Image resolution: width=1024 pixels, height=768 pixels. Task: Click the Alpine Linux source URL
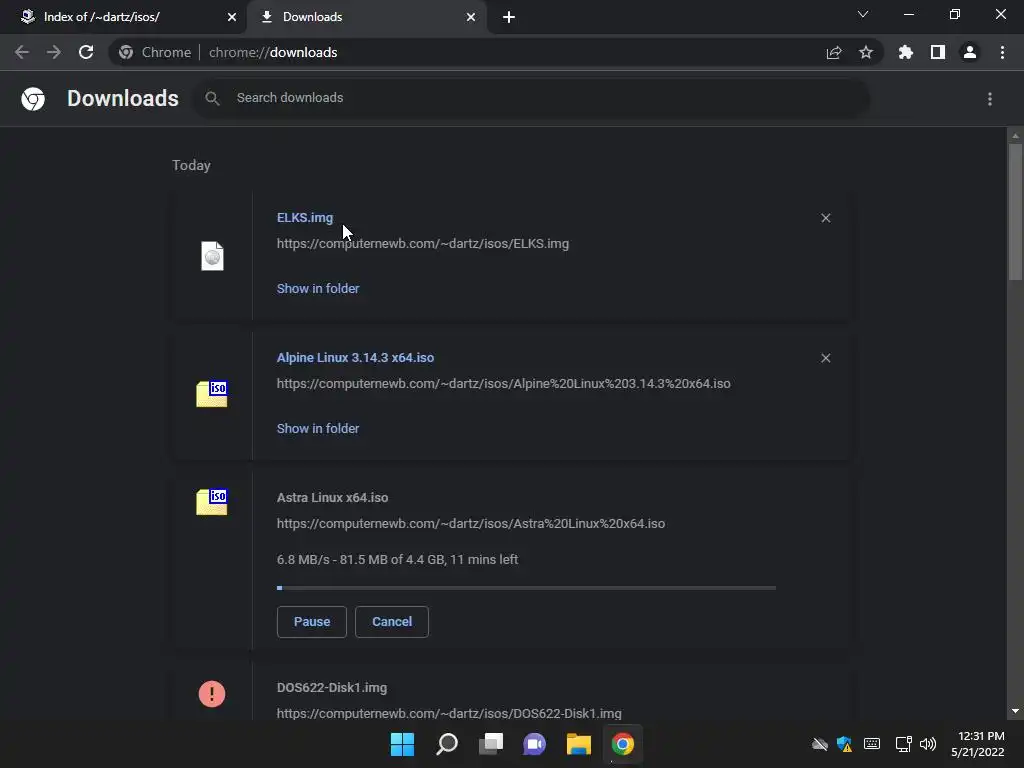pyautogui.click(x=504, y=383)
